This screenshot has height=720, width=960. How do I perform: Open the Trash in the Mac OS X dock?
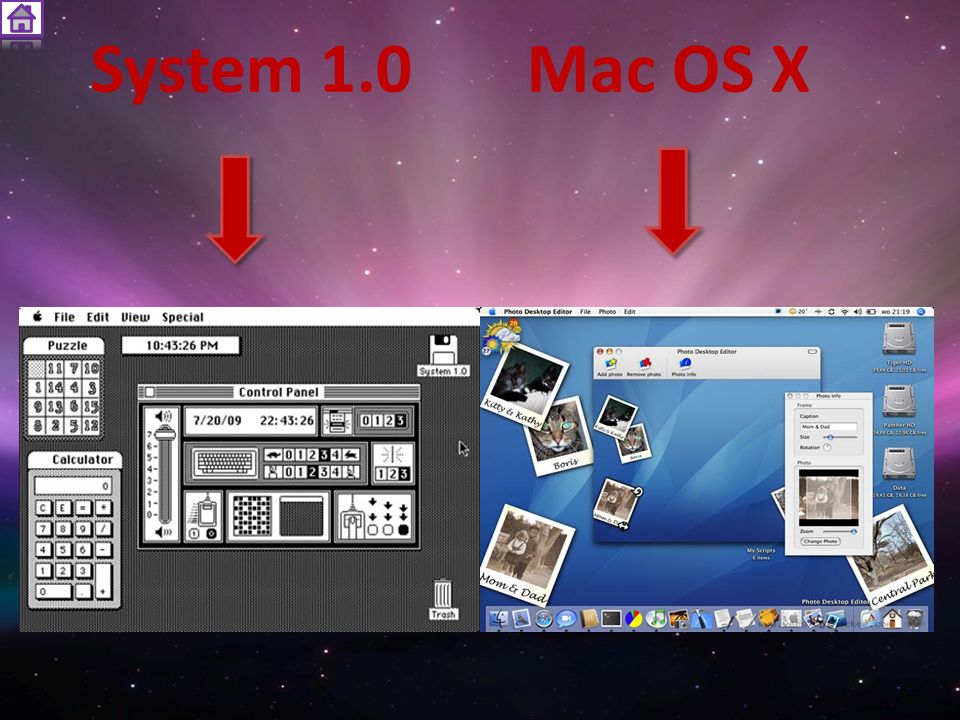tap(915, 618)
